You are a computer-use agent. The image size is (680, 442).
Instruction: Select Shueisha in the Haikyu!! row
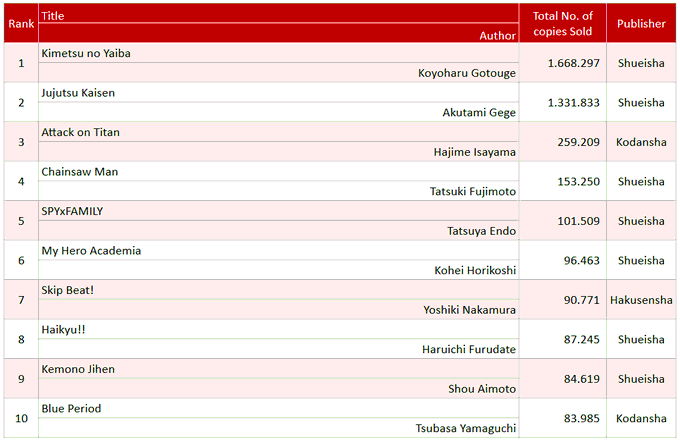[x=641, y=340]
